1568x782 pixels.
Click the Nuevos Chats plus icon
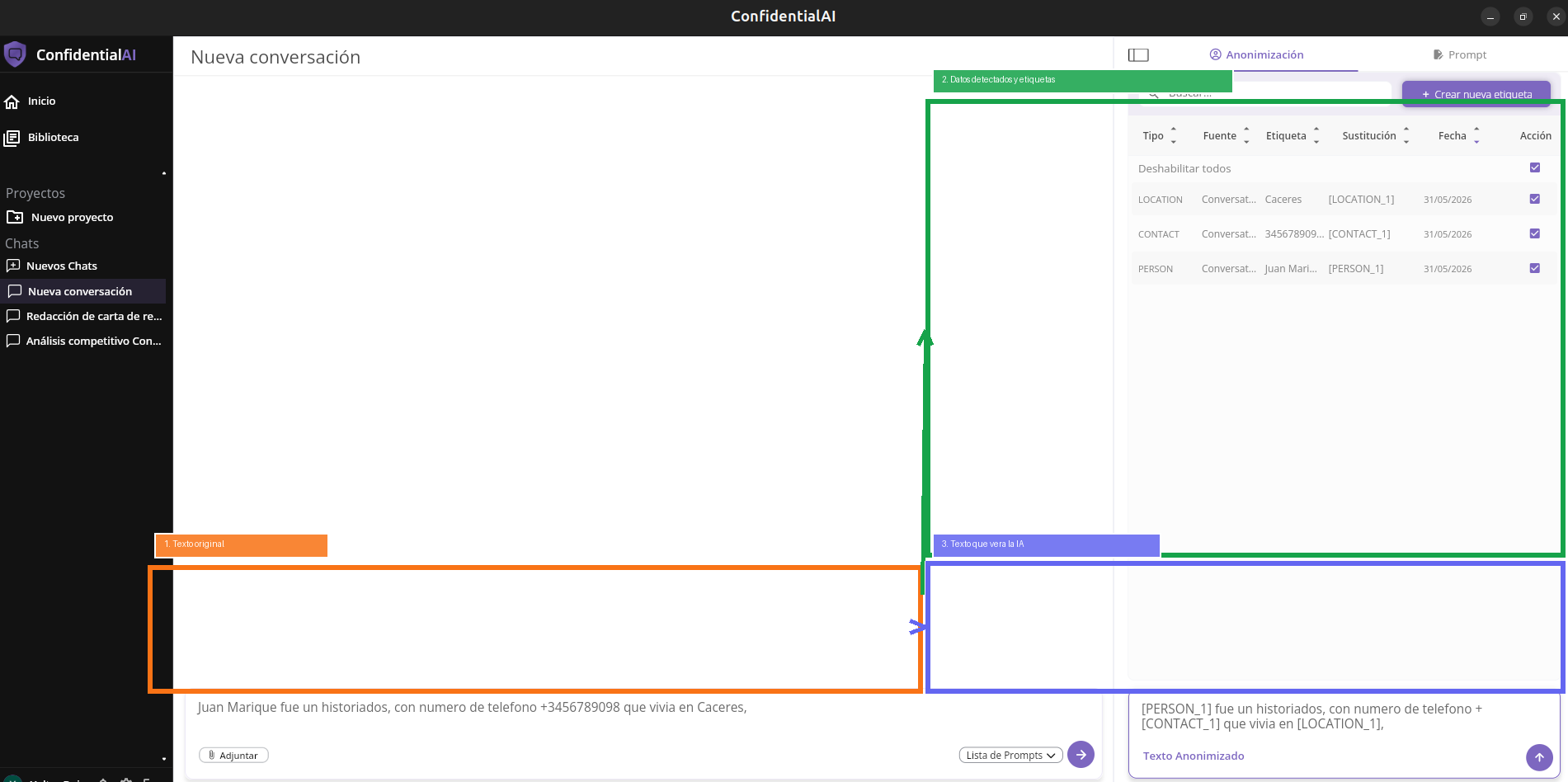[x=13, y=266]
